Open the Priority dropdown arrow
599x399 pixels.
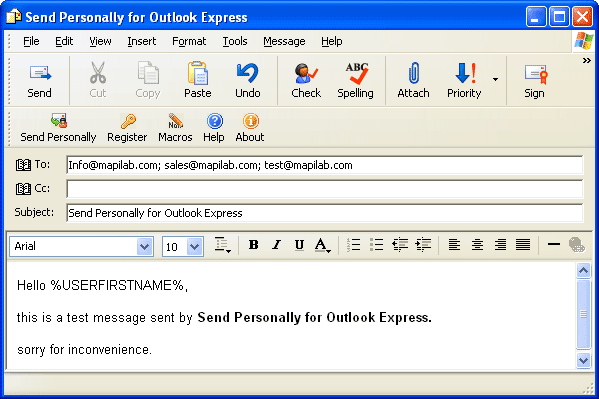tap(495, 79)
